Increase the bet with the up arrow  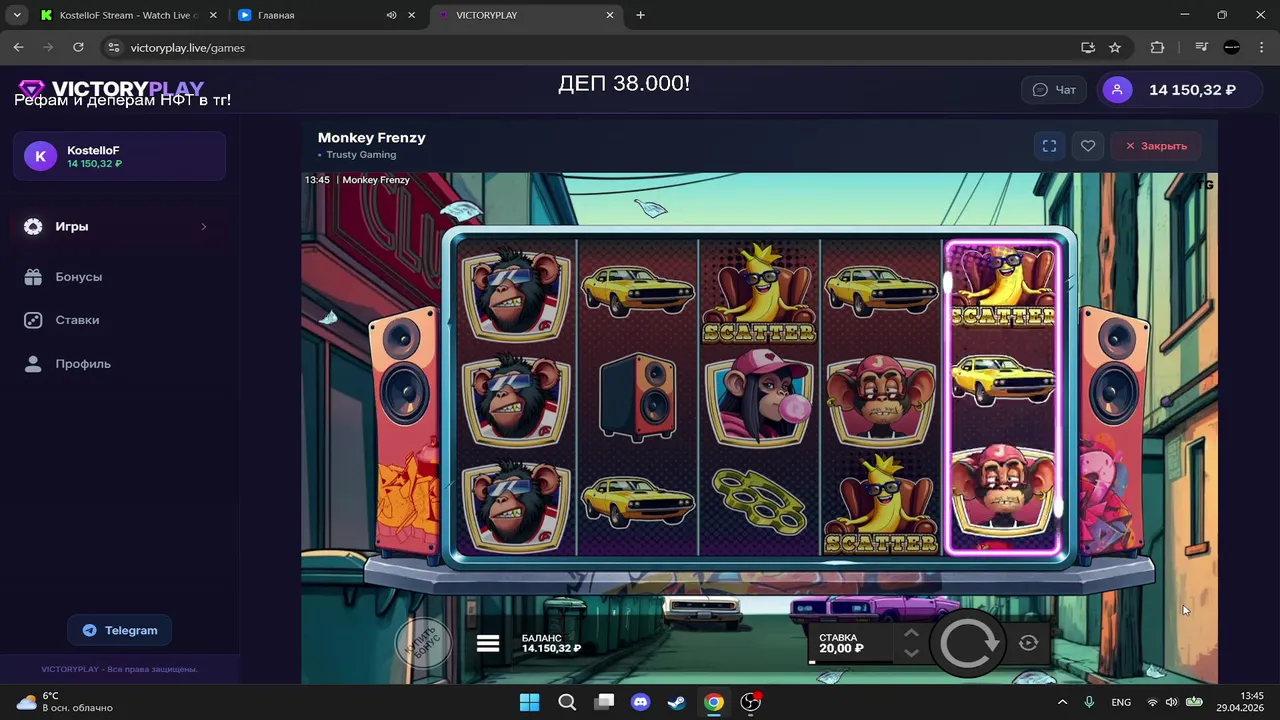tap(911, 633)
